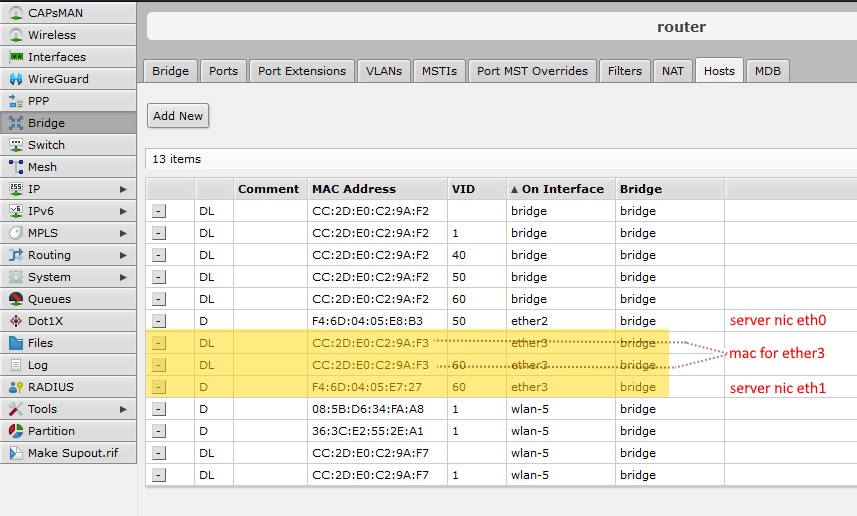Open the Filters tab
This screenshot has height=516, width=857.
(625, 71)
